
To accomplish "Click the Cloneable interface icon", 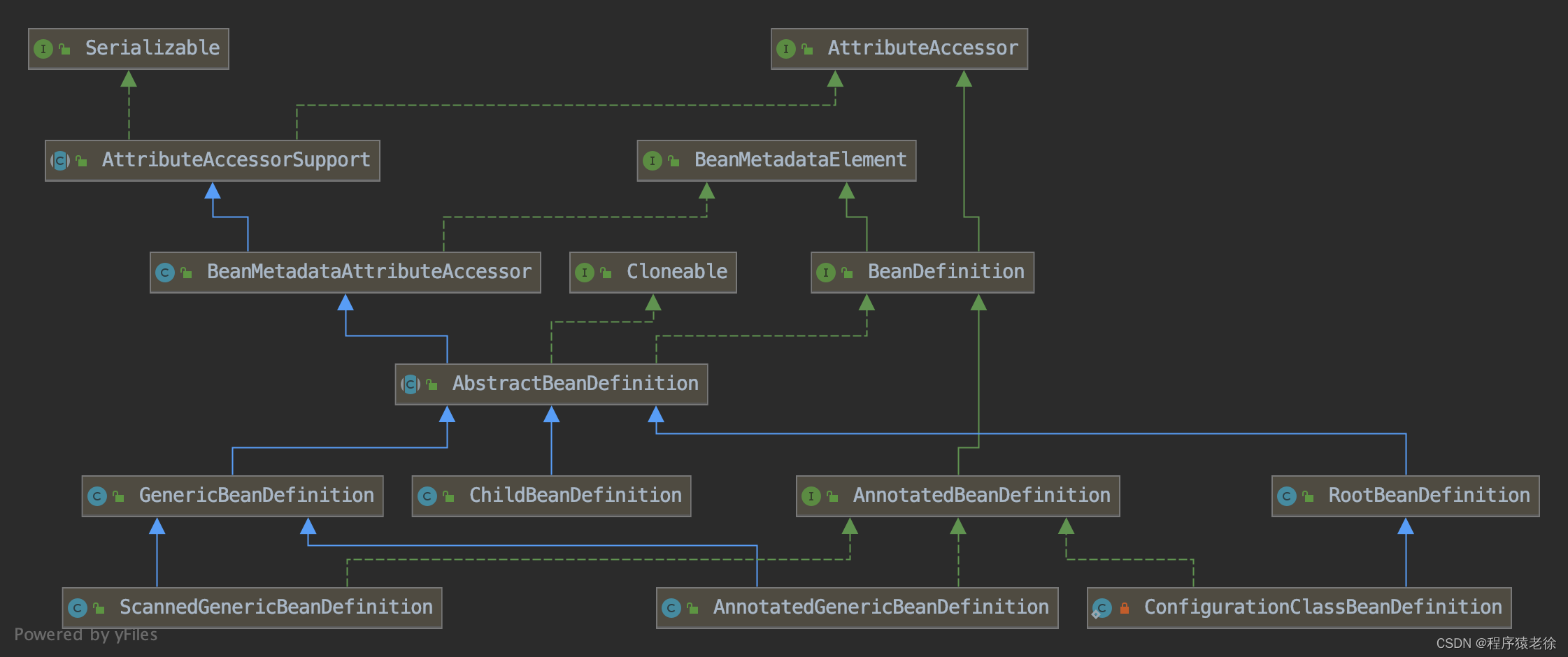I will coord(585,273).
